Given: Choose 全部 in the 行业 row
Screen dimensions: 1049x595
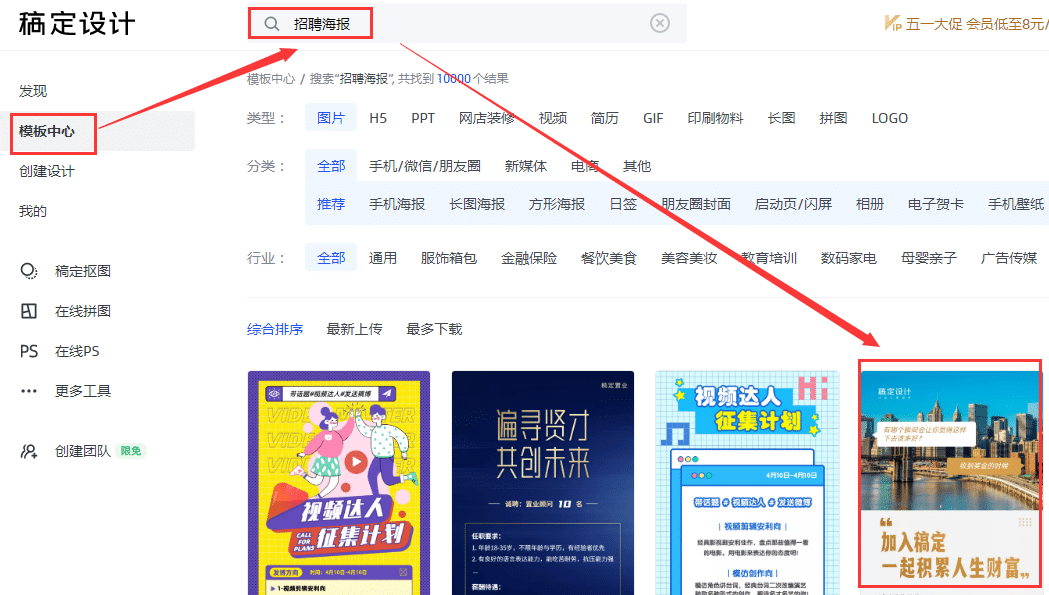Looking at the screenshot, I should tap(331, 258).
